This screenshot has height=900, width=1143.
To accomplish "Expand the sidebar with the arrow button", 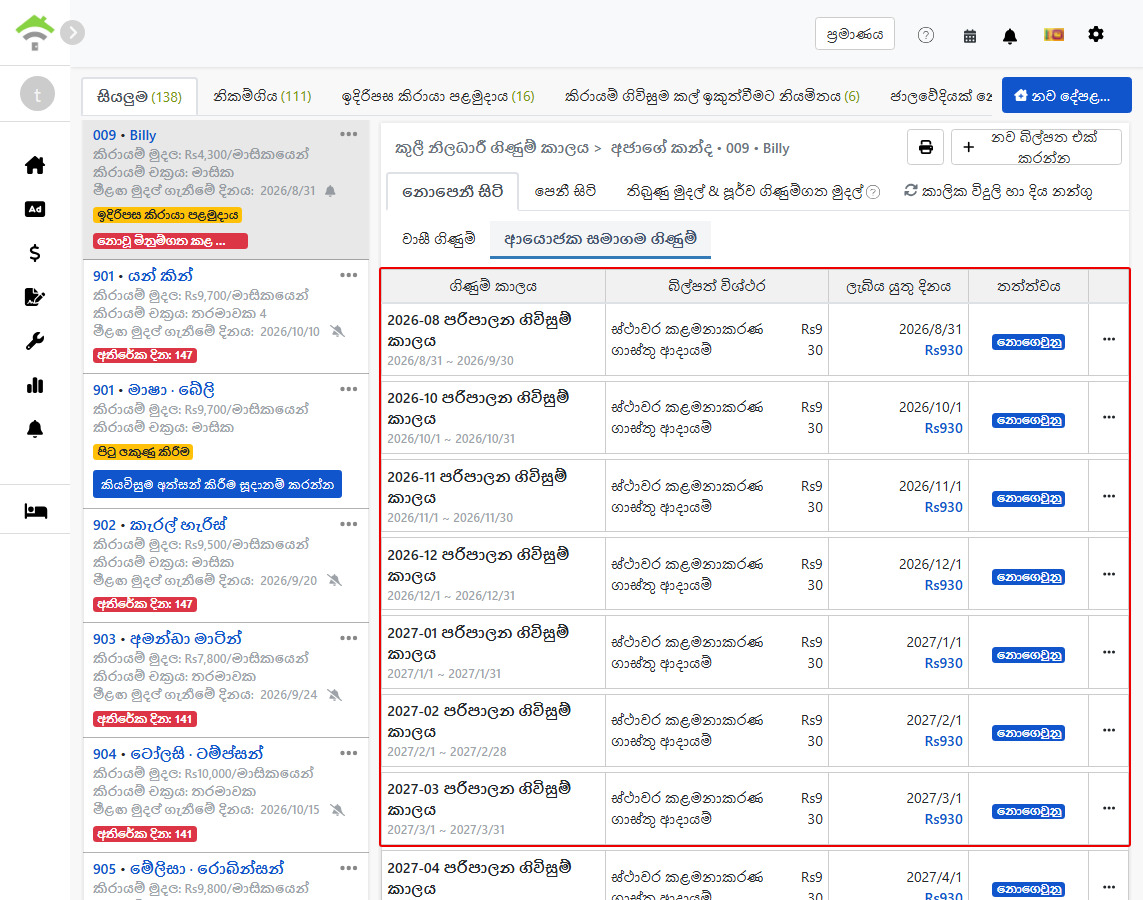I will coord(72,33).
